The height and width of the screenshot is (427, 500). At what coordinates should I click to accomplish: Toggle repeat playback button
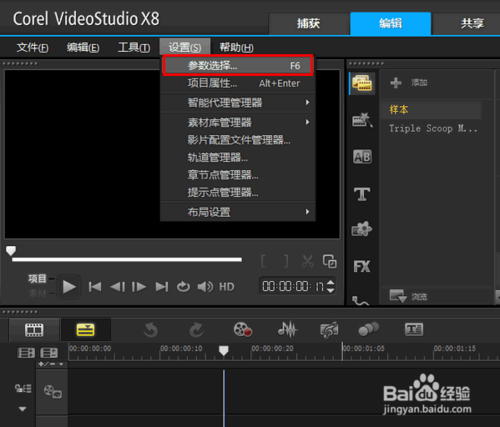tap(183, 287)
